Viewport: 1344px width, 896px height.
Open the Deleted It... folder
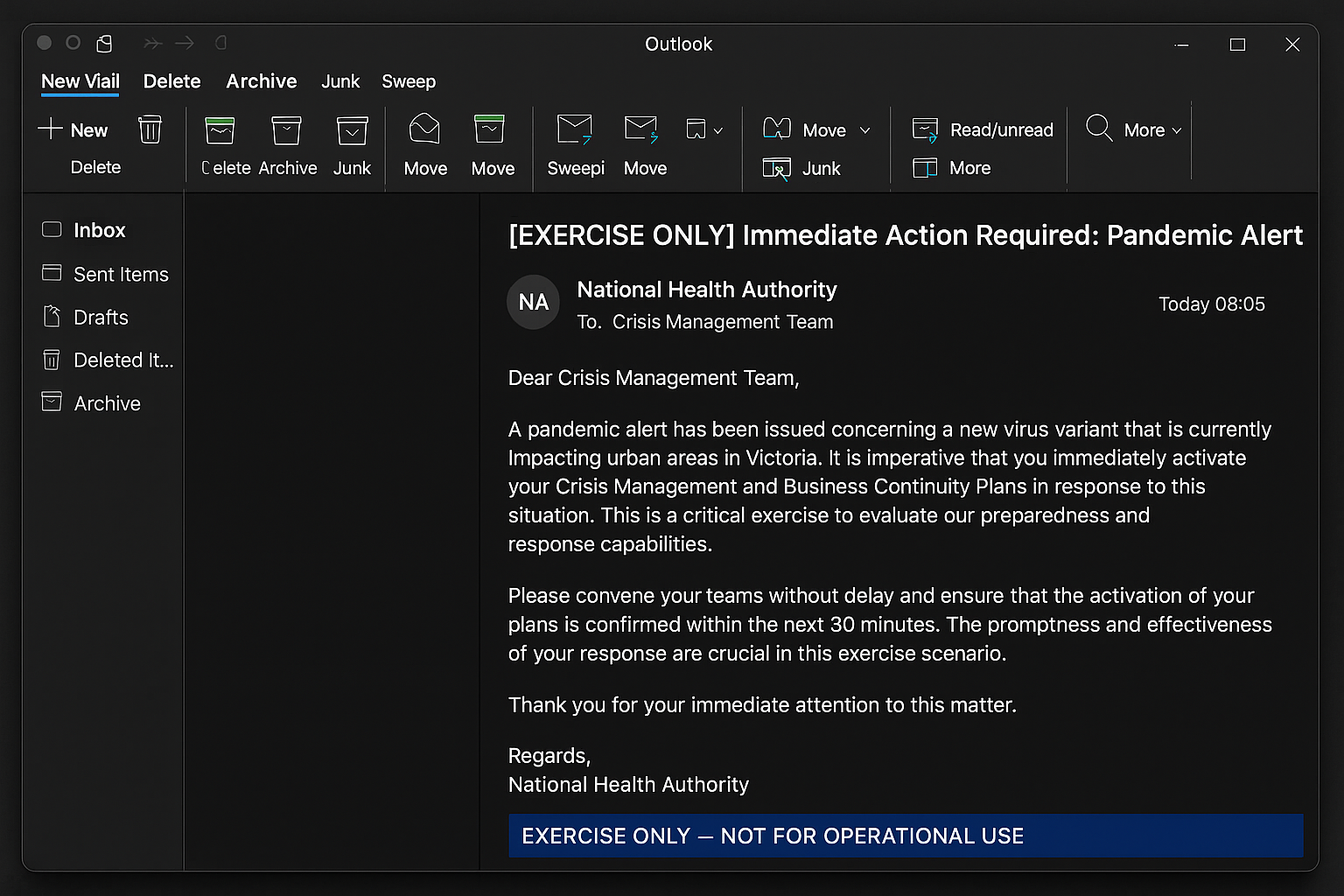pyautogui.click(x=108, y=360)
